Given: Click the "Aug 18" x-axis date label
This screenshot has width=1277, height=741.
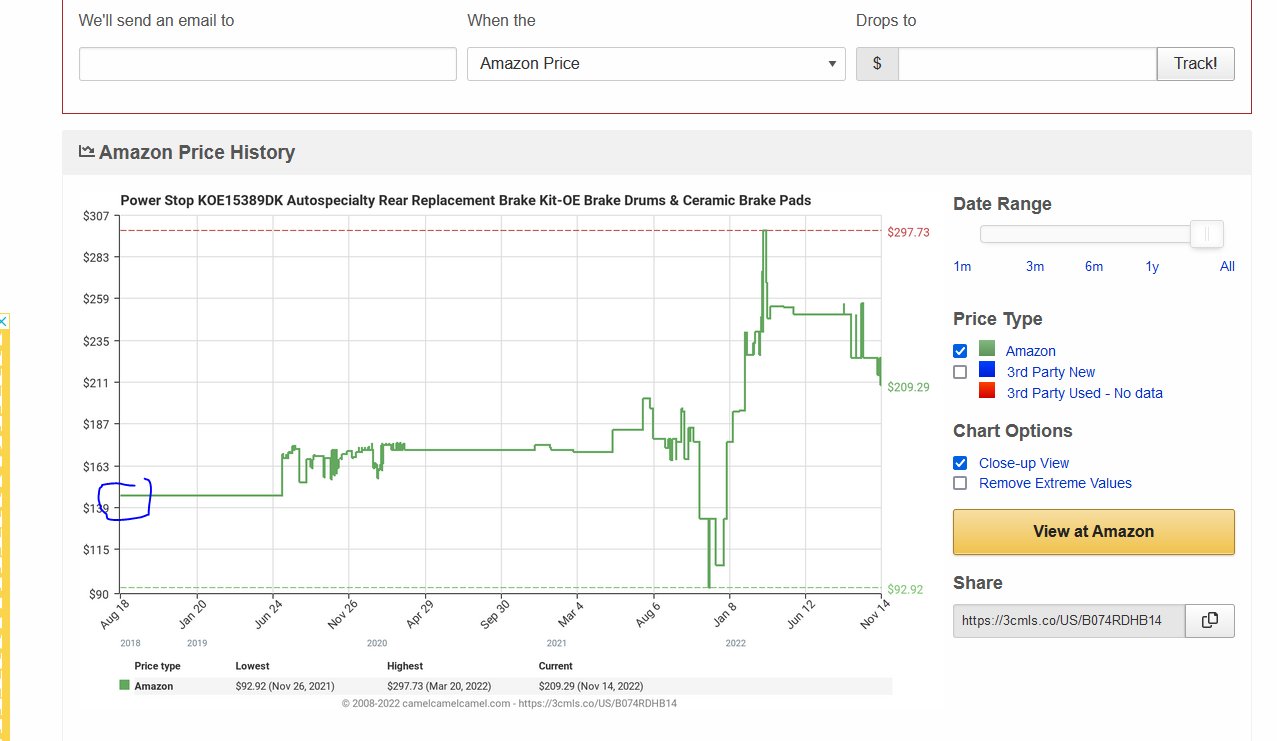Looking at the screenshot, I should pos(115,613).
